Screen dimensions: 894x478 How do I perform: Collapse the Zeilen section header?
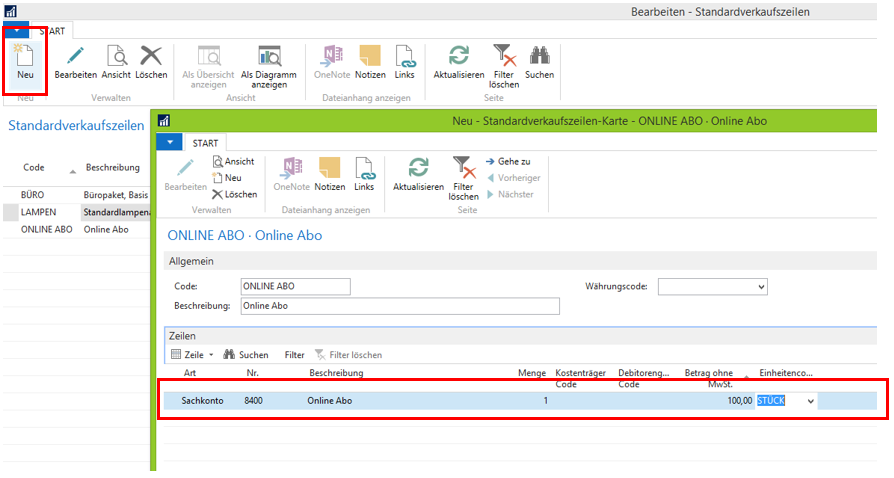pyautogui.click(x=520, y=336)
